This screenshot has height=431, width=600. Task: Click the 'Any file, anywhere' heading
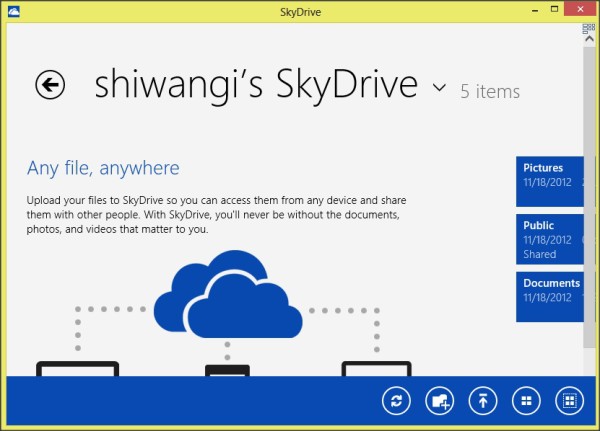click(103, 168)
